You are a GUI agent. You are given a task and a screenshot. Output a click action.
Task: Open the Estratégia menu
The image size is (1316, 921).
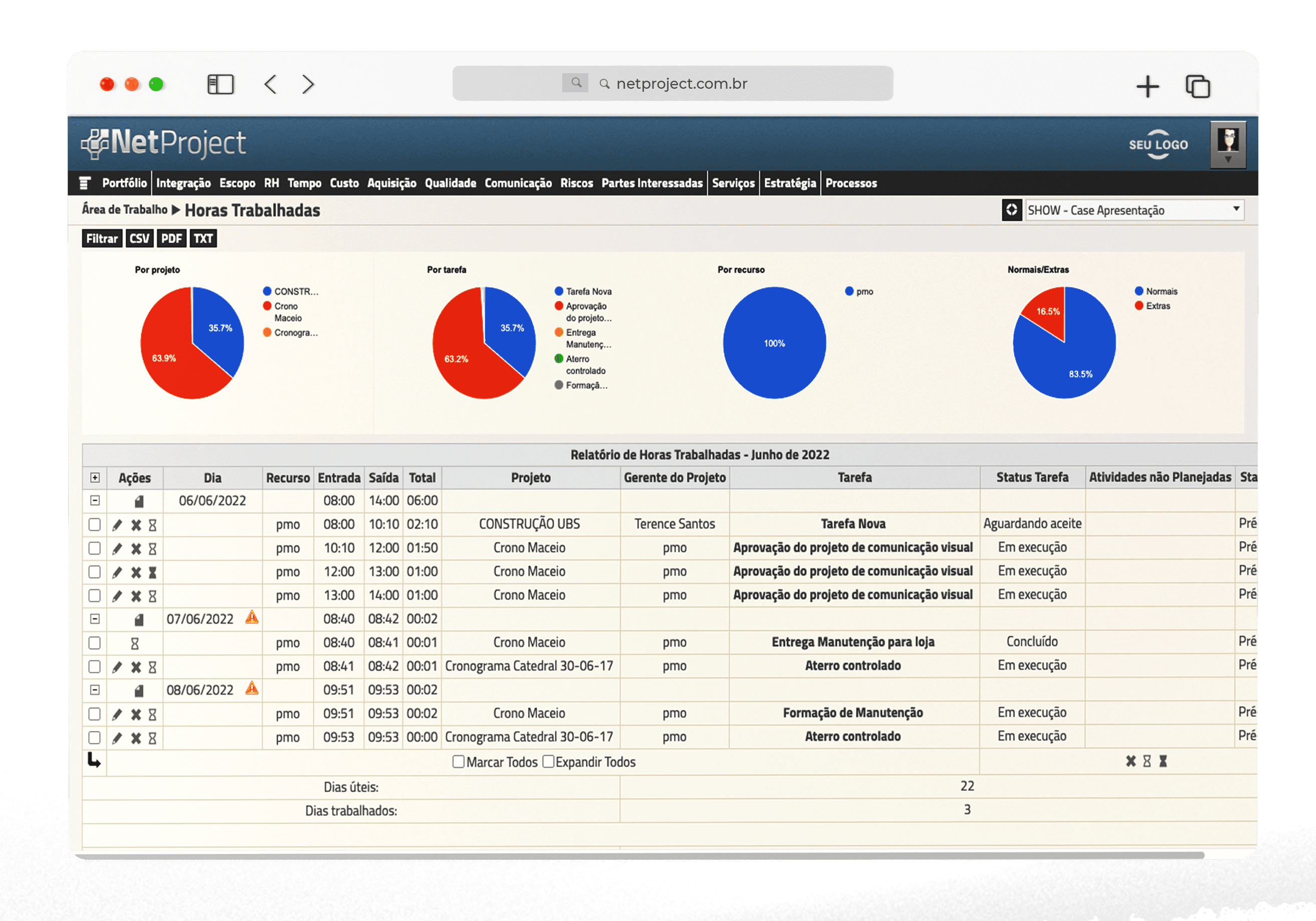tap(790, 183)
